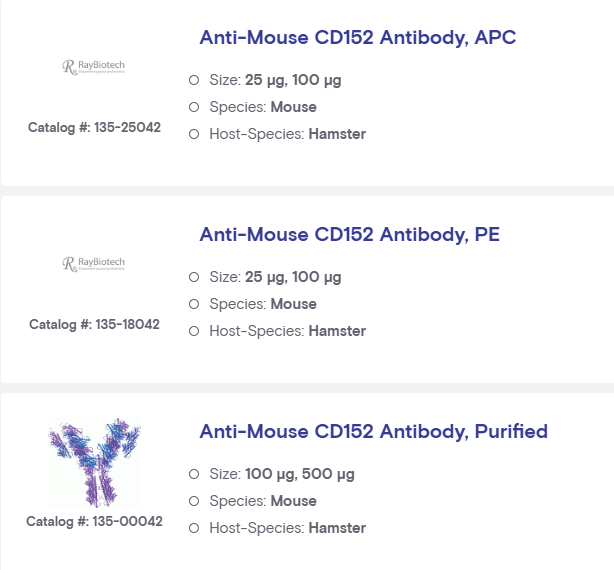This screenshot has width=614, height=570.
Task: Click Catalog #: 135-18042 label
Action: click(94, 325)
